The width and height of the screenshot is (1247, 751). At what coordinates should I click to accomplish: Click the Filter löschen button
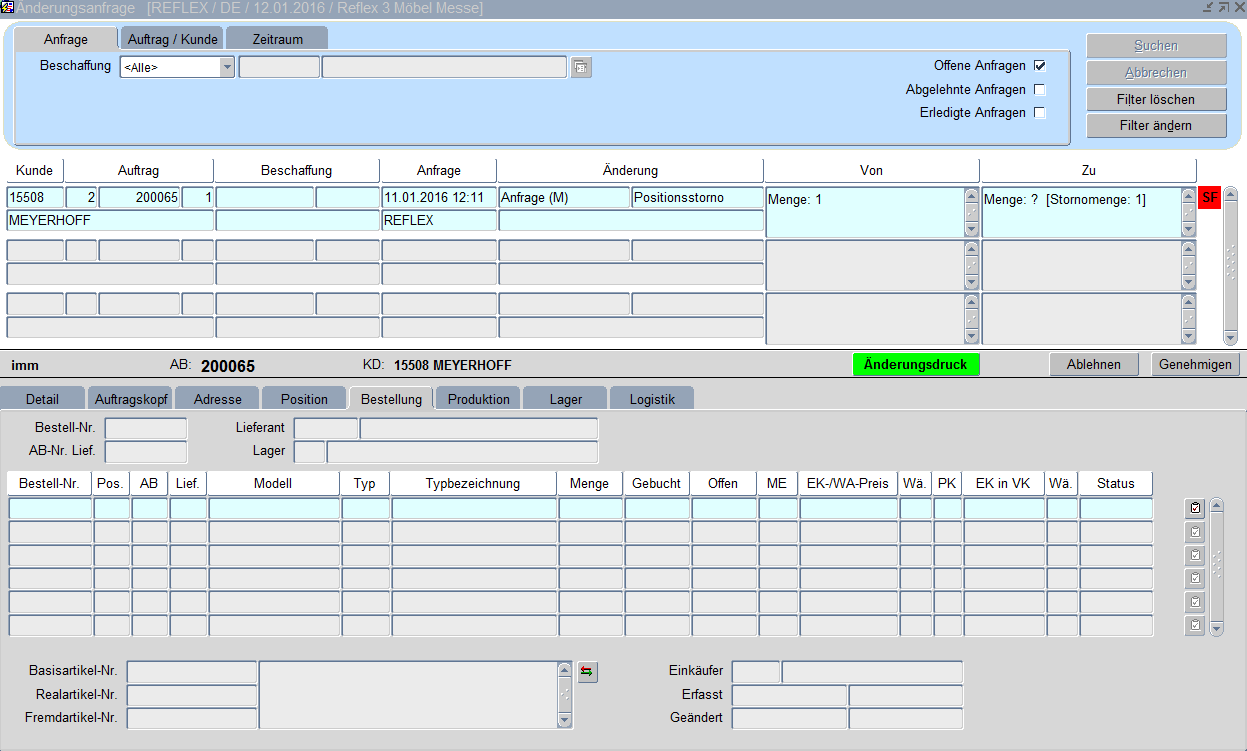(1156, 100)
